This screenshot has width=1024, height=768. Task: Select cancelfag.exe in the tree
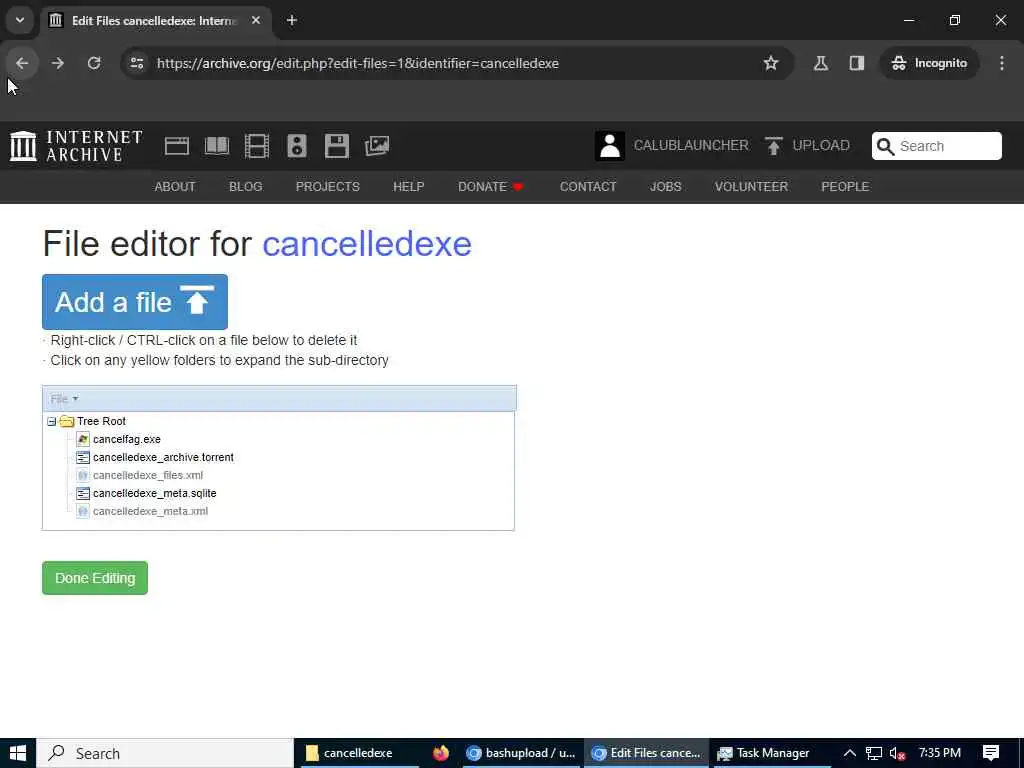coord(127,440)
